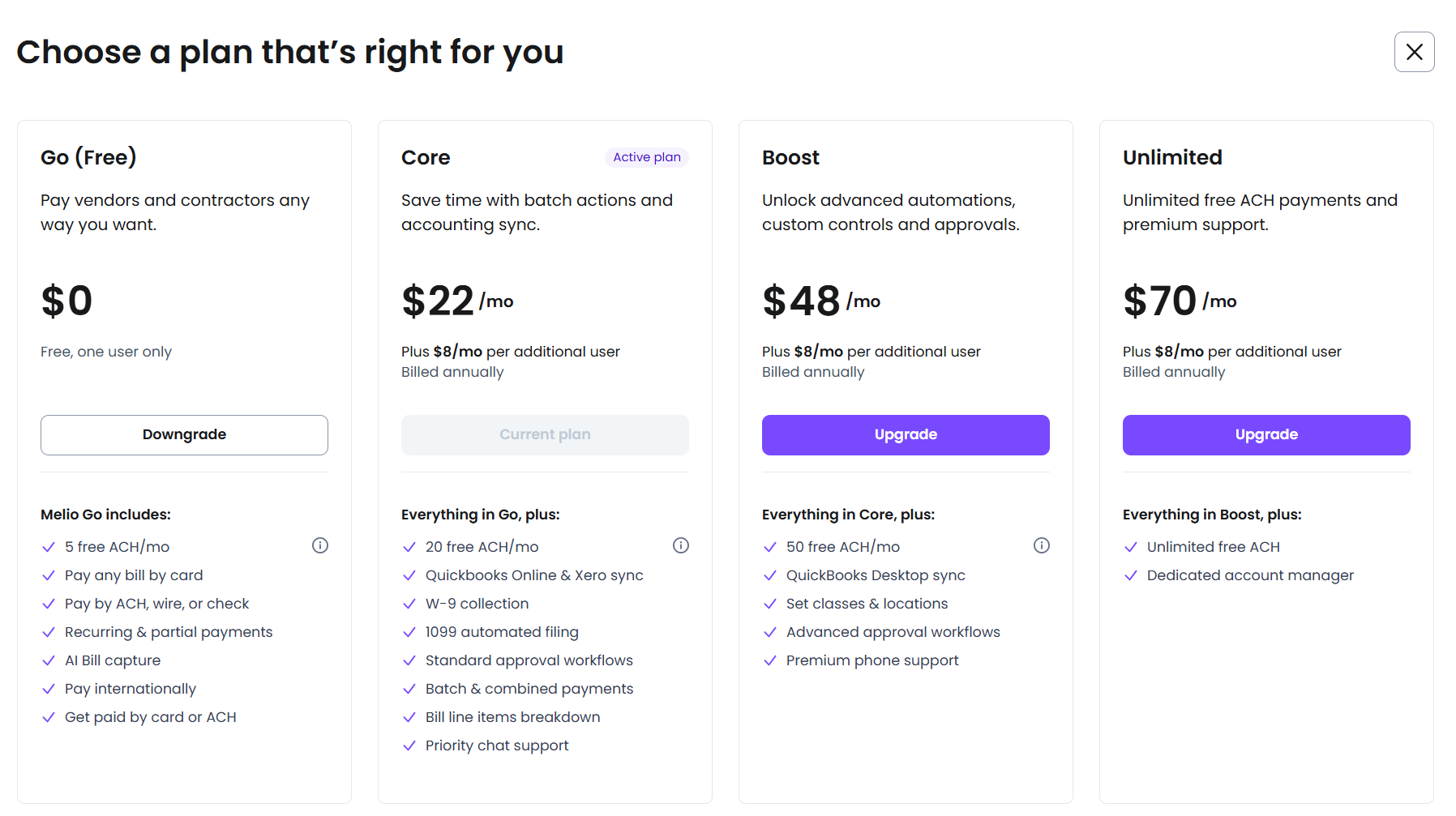This screenshot has width=1456, height=816.
Task: Click the checkmark beside Priority chat support
Action: click(x=409, y=746)
